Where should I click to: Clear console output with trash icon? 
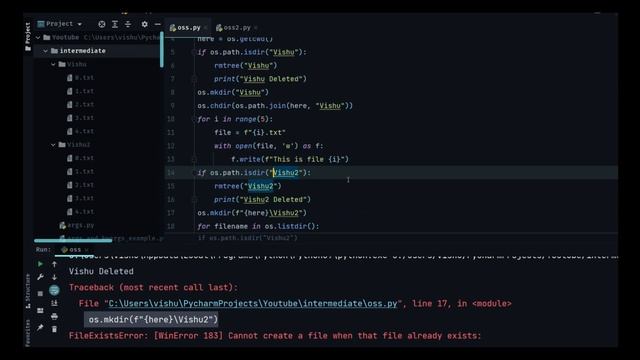54,329
